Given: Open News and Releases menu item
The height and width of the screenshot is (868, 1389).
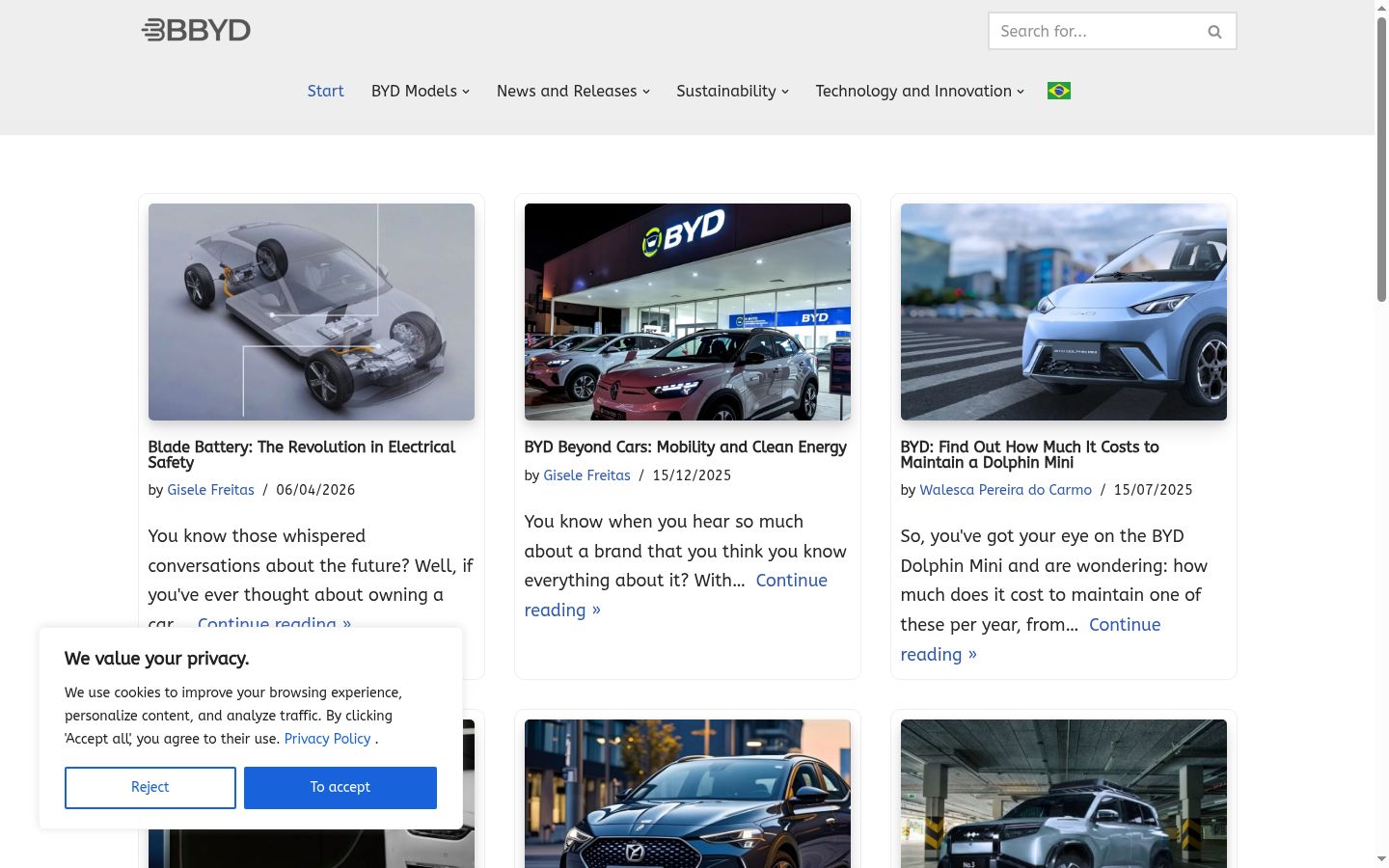Looking at the screenshot, I should coord(566,91).
